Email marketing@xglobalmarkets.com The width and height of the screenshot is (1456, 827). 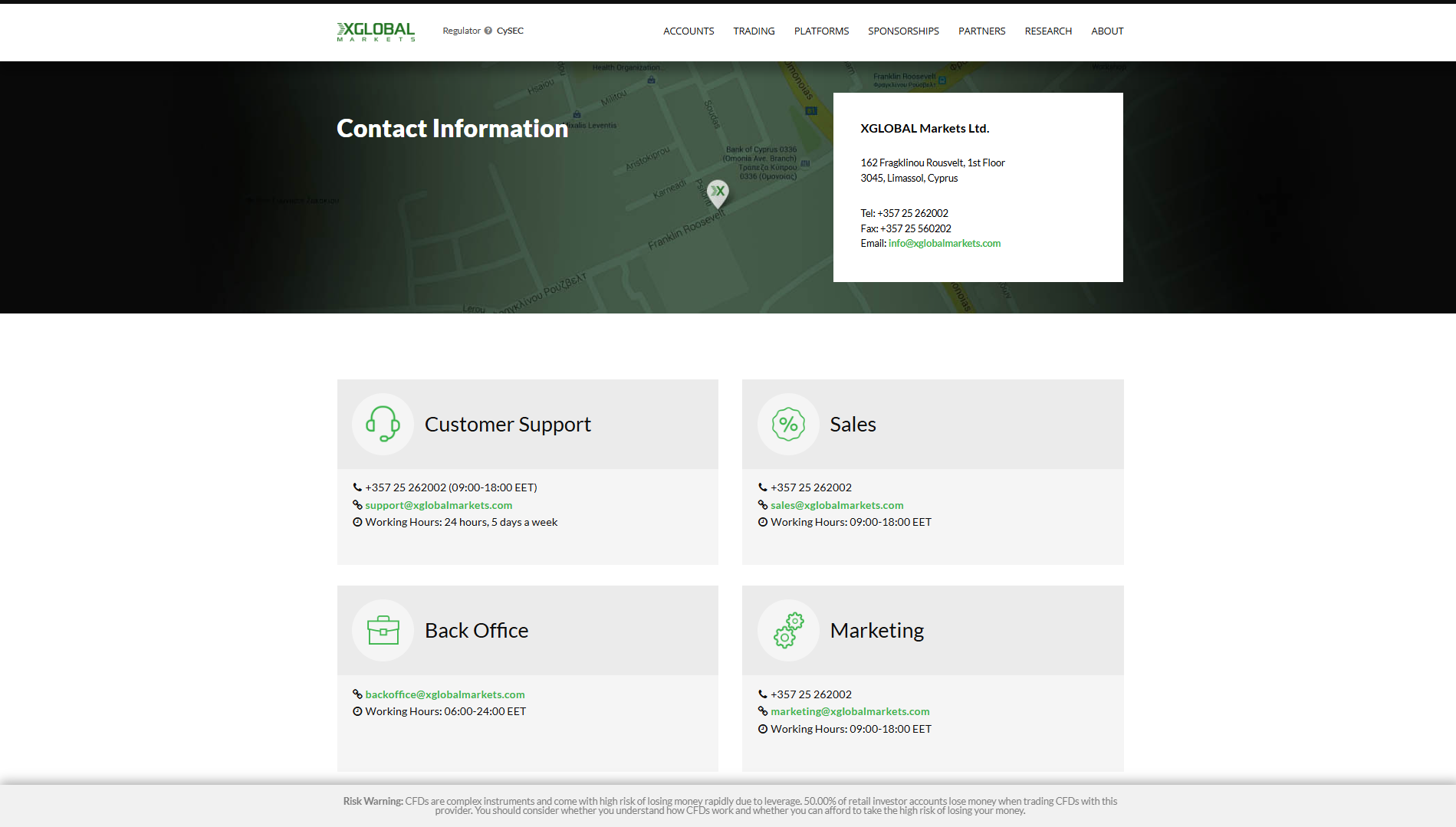click(850, 711)
